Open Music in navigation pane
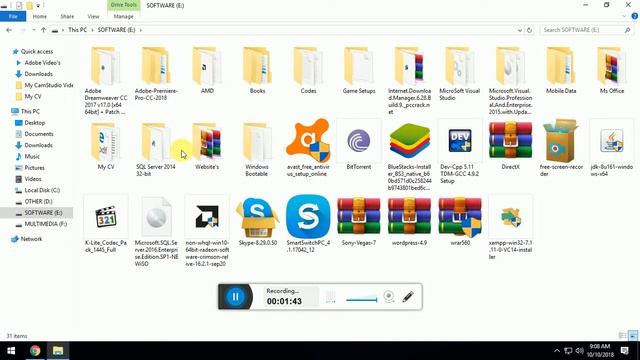640x360 pixels. point(32,156)
